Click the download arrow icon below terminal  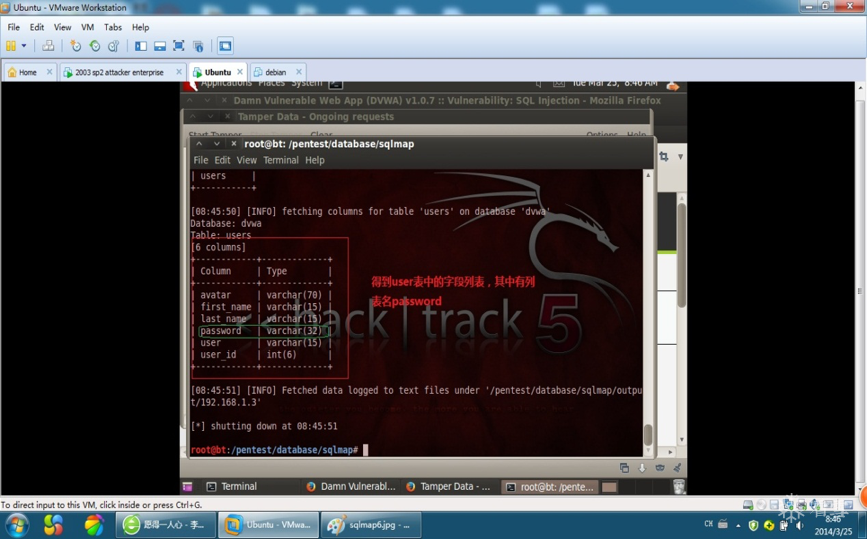pos(642,468)
